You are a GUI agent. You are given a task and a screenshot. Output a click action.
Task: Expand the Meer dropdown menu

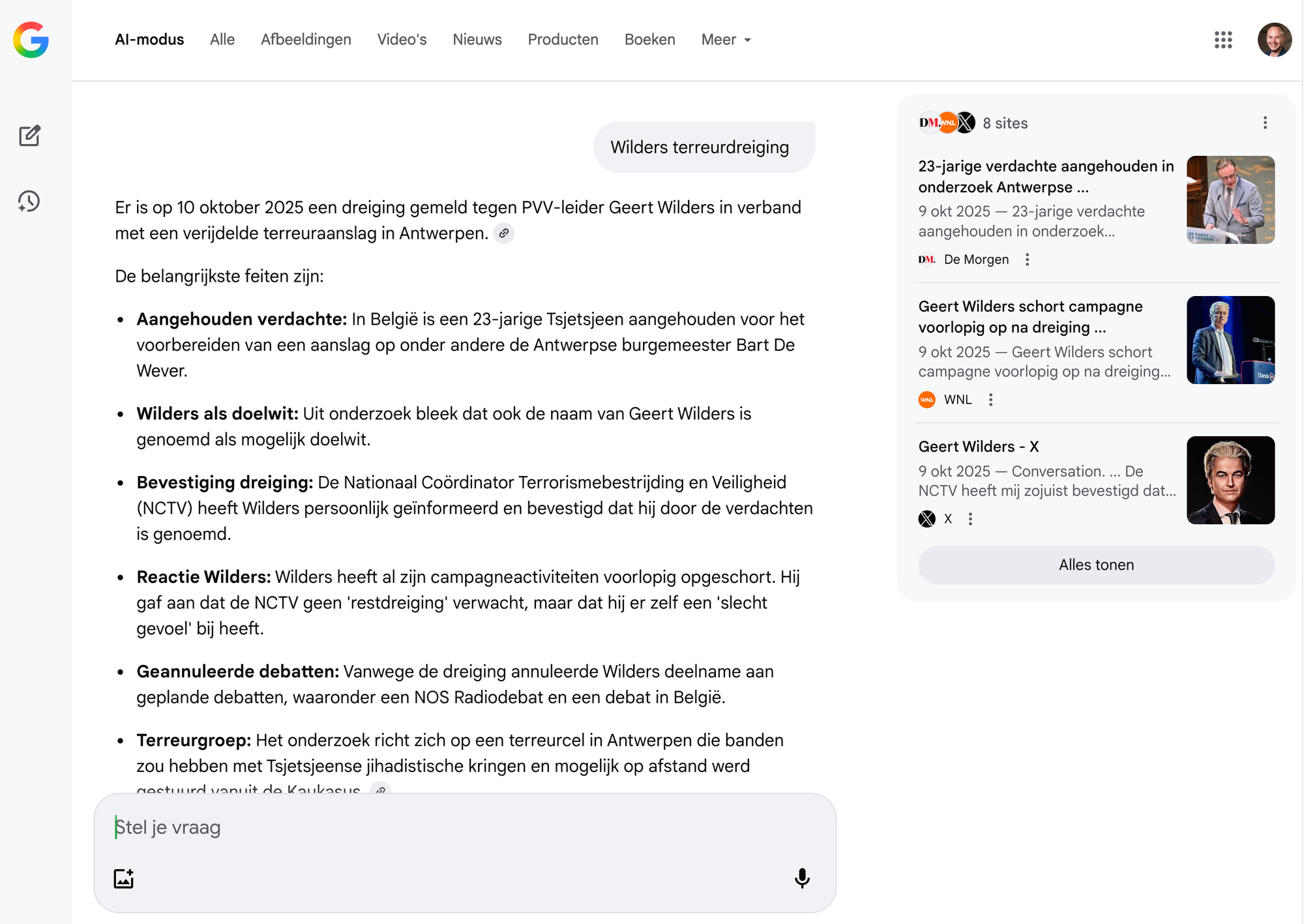[726, 40]
